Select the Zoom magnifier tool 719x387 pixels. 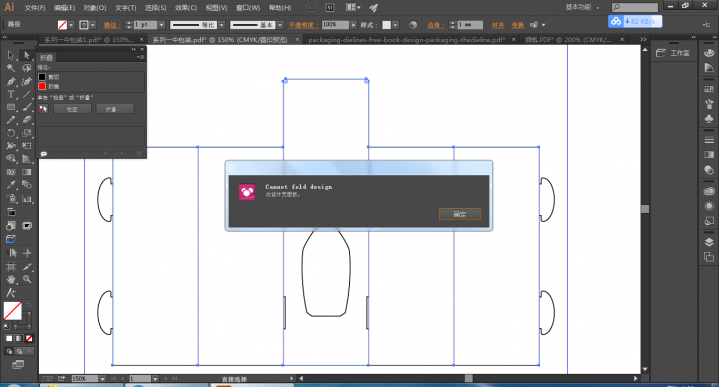[27, 279]
